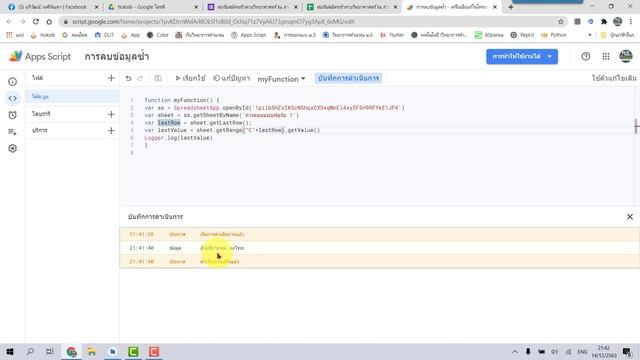Open Chrome from the taskbar
The height and width of the screenshot is (360, 640).
(x=71, y=351)
